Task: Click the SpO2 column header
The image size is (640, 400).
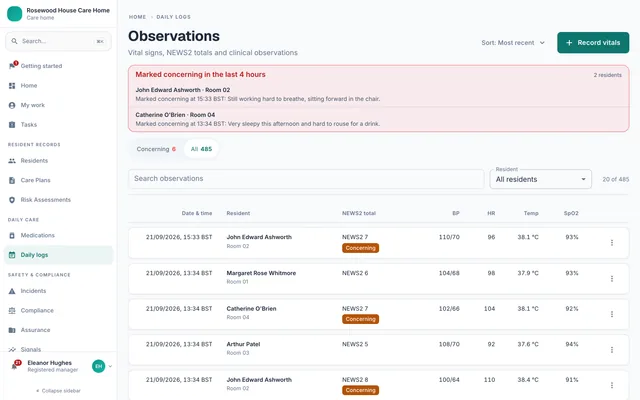Action: pyautogui.click(x=571, y=213)
